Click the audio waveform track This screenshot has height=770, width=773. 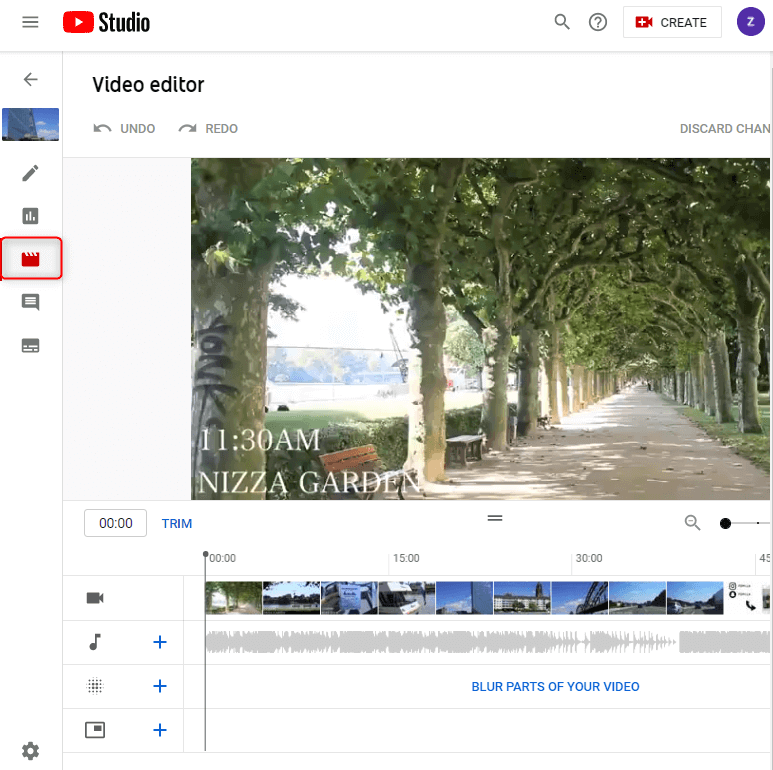pyautogui.click(x=488, y=642)
